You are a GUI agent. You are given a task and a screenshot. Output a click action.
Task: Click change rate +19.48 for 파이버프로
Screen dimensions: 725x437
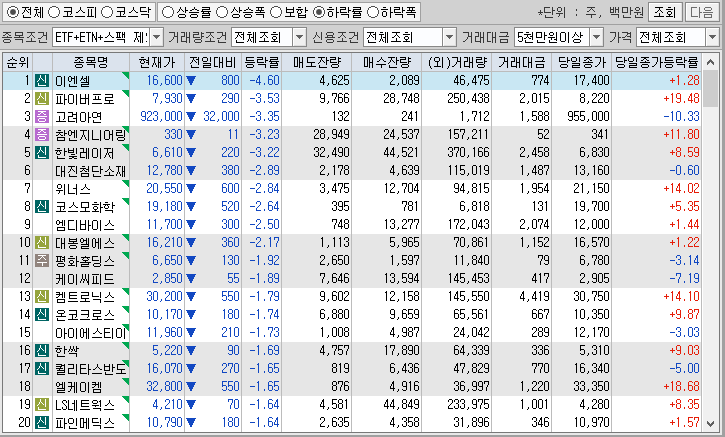[682, 98]
